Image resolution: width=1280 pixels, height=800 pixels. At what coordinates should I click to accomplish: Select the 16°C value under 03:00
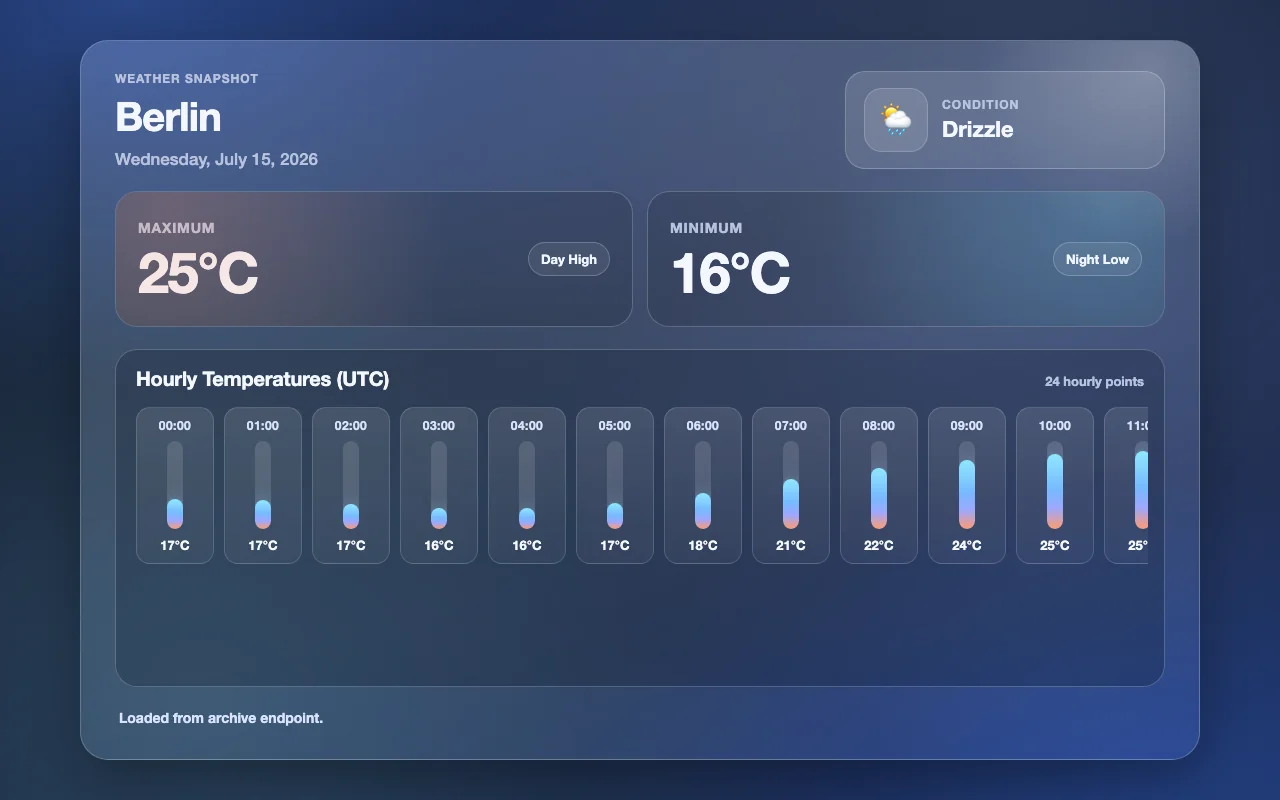coord(439,546)
